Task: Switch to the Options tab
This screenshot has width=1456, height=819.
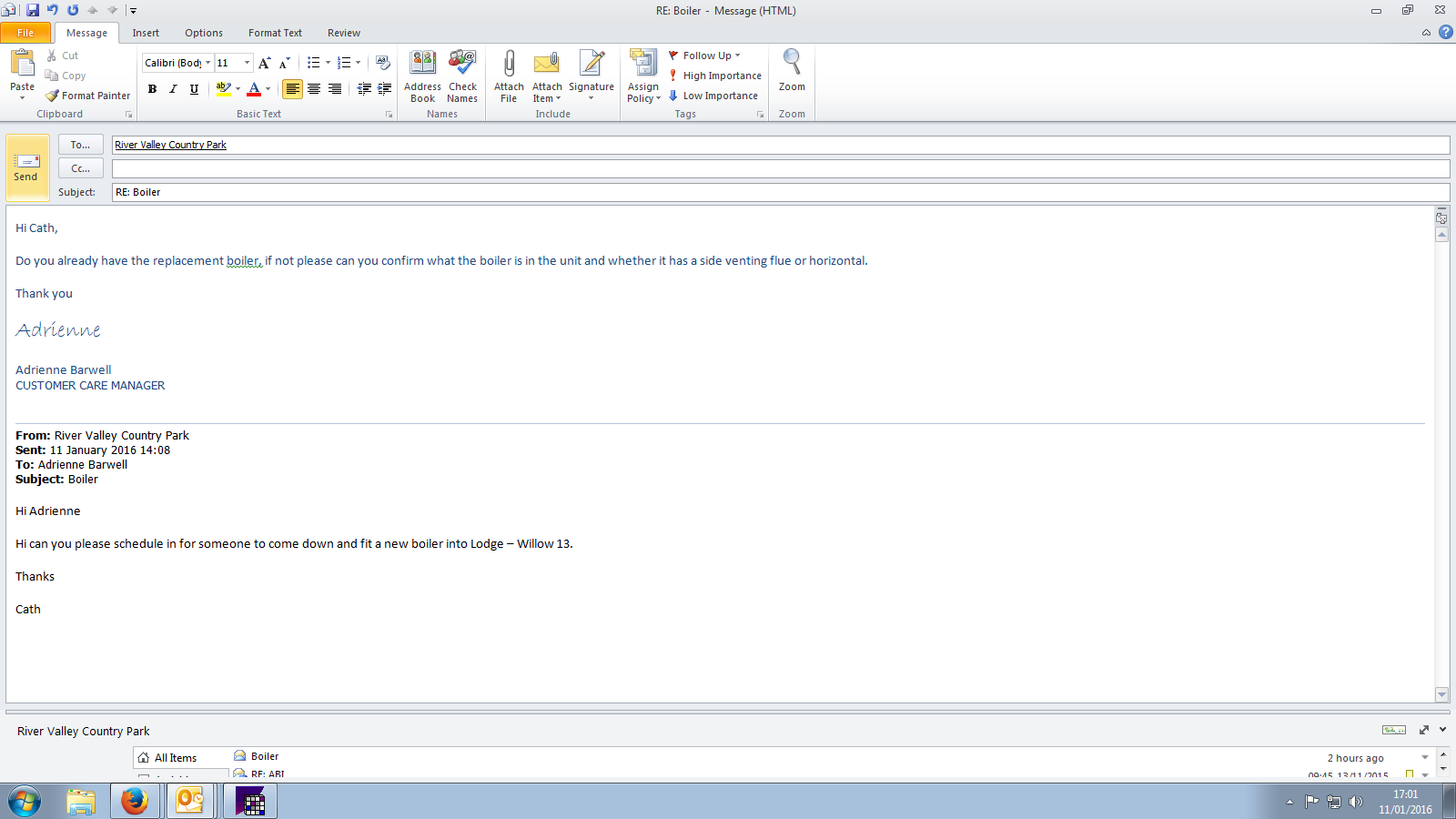Action: [204, 33]
